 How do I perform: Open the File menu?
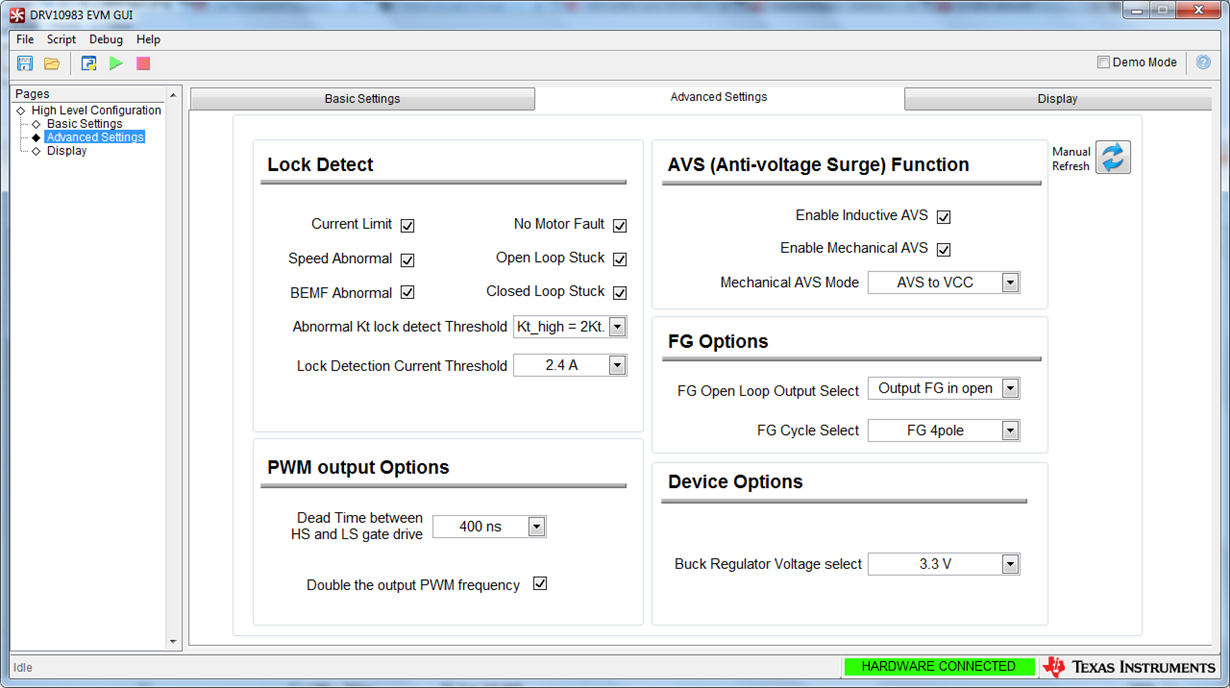click(25, 39)
